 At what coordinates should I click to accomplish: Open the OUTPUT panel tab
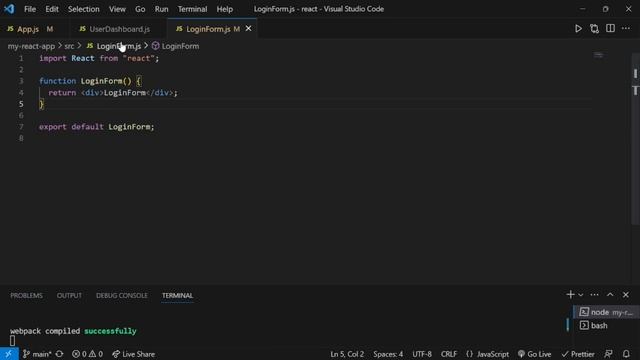(x=69, y=296)
